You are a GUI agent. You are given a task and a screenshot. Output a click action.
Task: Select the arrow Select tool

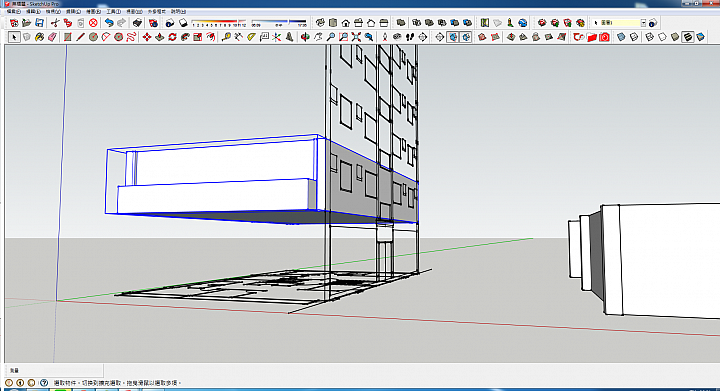pyautogui.click(x=14, y=37)
